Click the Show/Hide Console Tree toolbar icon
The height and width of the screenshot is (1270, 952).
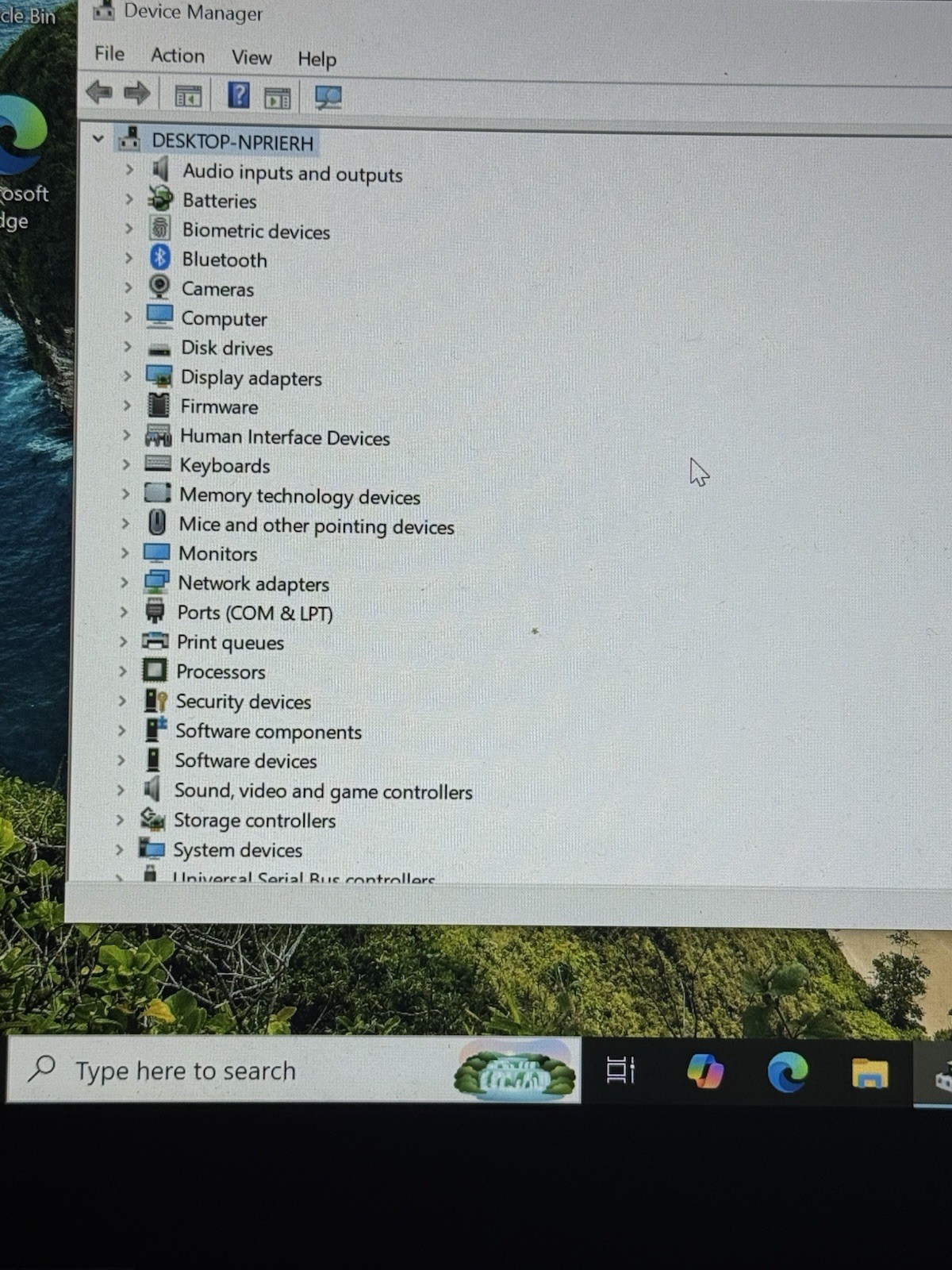tap(188, 97)
